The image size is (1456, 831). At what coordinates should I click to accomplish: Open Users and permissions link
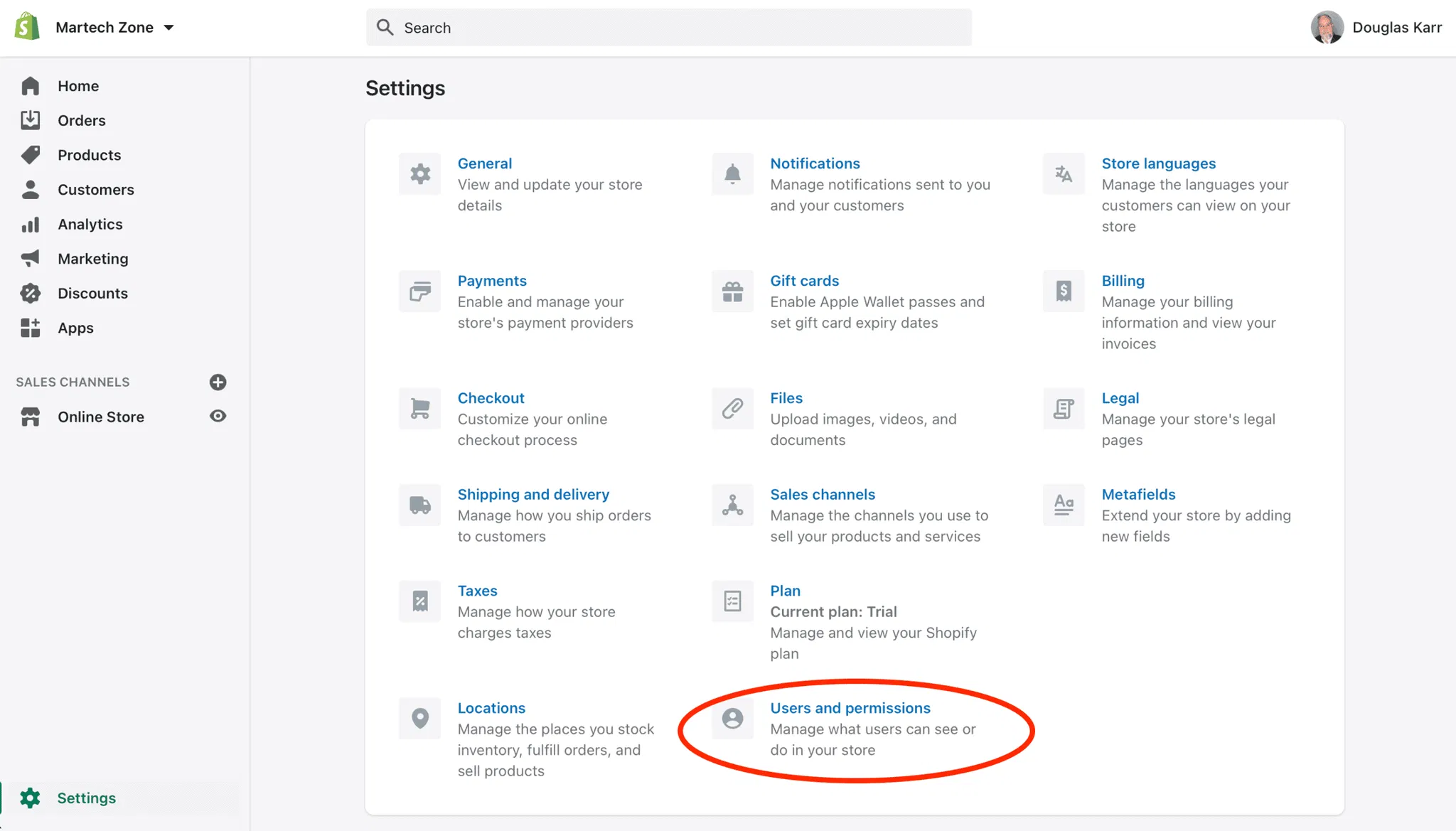(850, 709)
